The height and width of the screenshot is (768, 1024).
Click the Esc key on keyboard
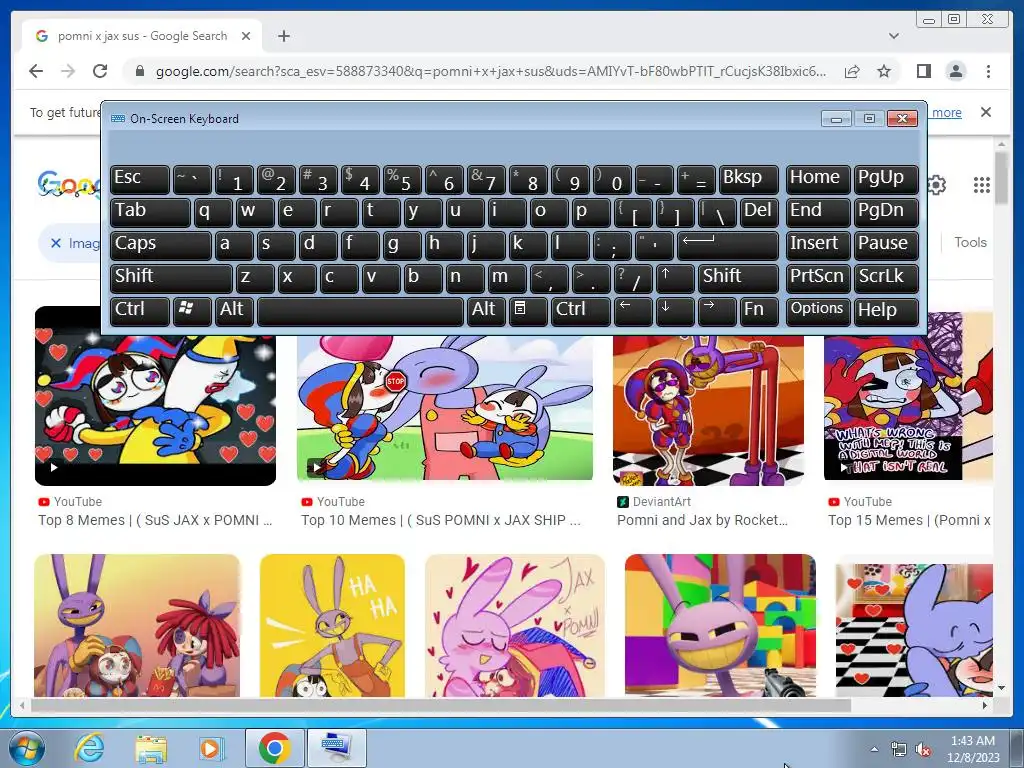pyautogui.click(x=140, y=179)
